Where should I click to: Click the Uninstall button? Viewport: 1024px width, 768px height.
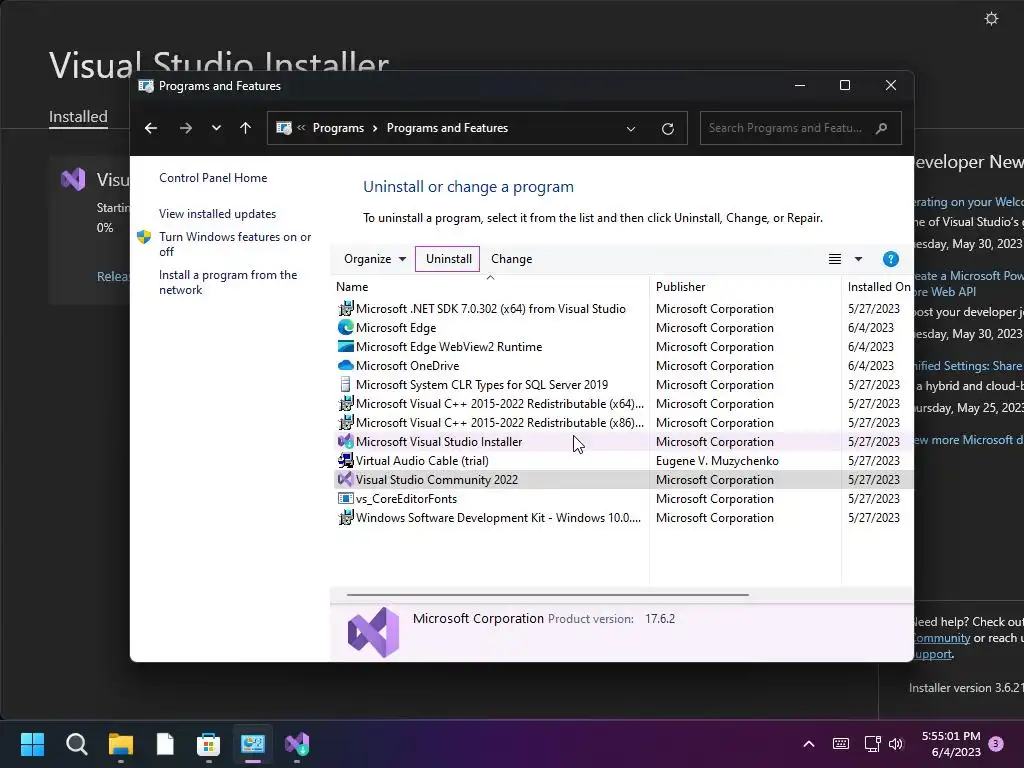coord(448,259)
